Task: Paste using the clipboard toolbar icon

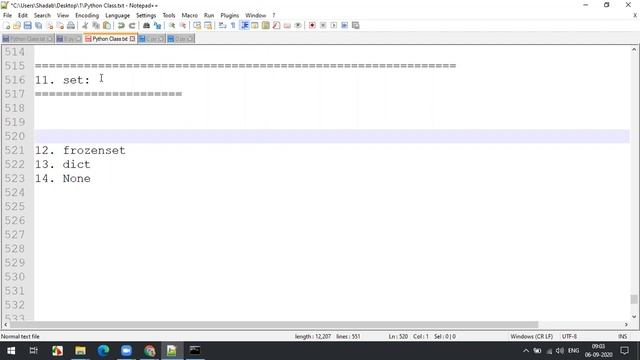Action: [107, 25]
